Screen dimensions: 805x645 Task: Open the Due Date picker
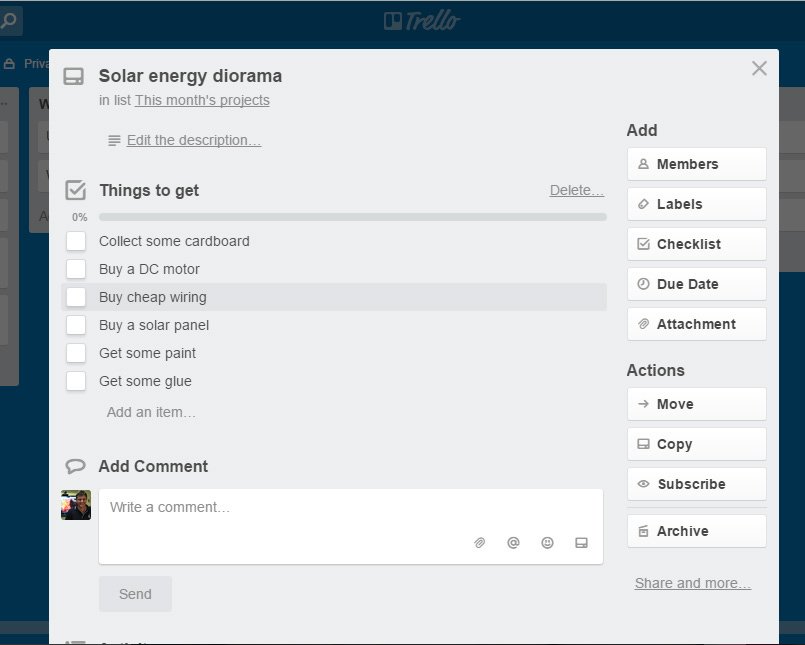click(696, 284)
